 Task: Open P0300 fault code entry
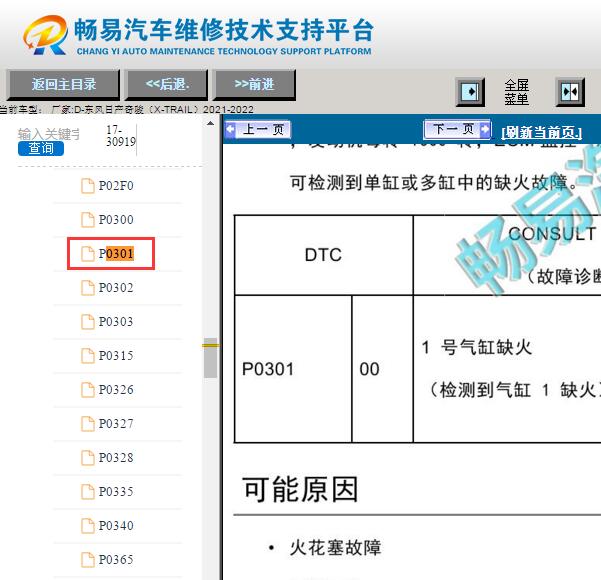(116, 220)
